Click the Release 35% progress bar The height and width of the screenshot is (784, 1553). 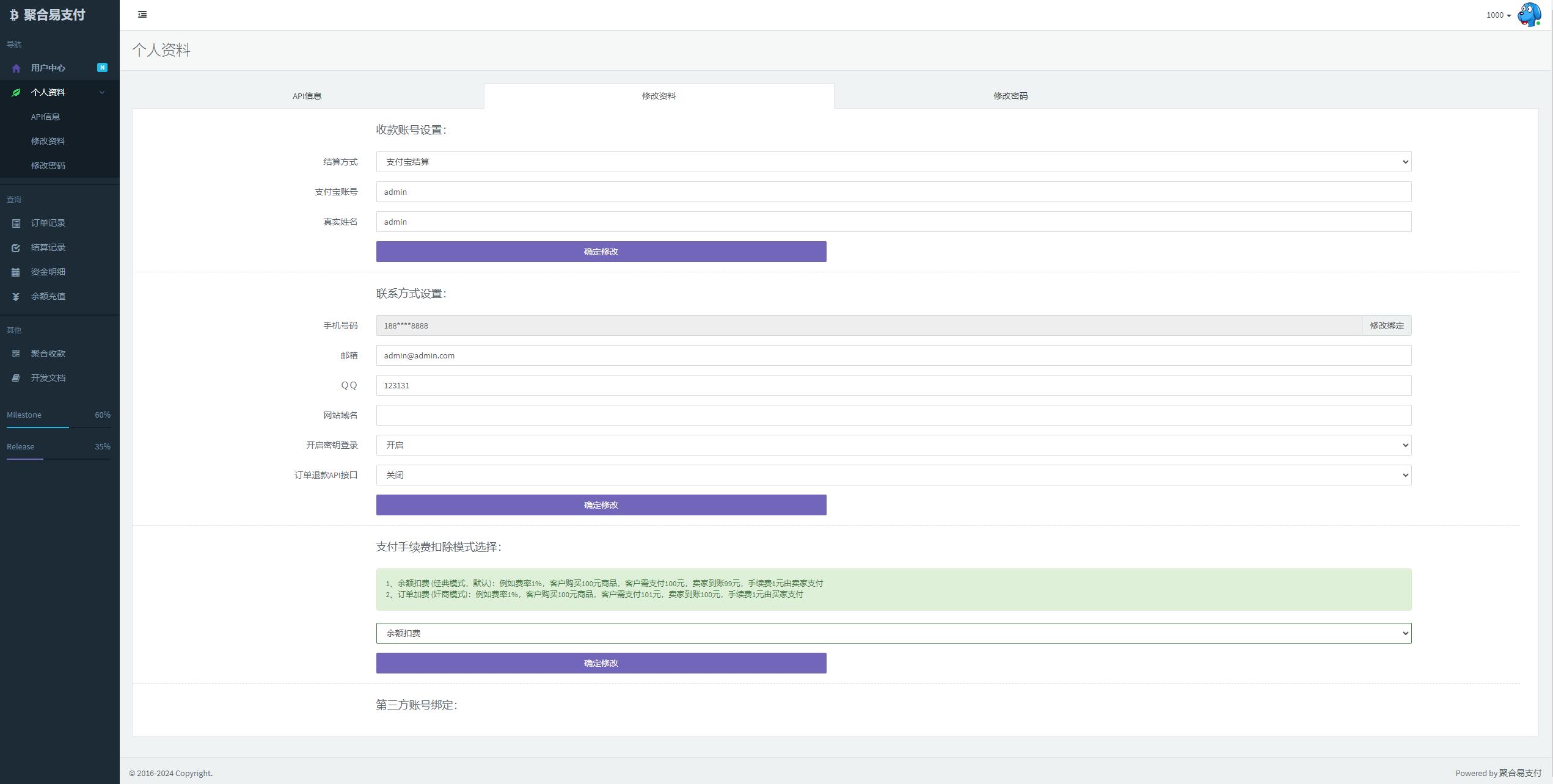coord(59,459)
